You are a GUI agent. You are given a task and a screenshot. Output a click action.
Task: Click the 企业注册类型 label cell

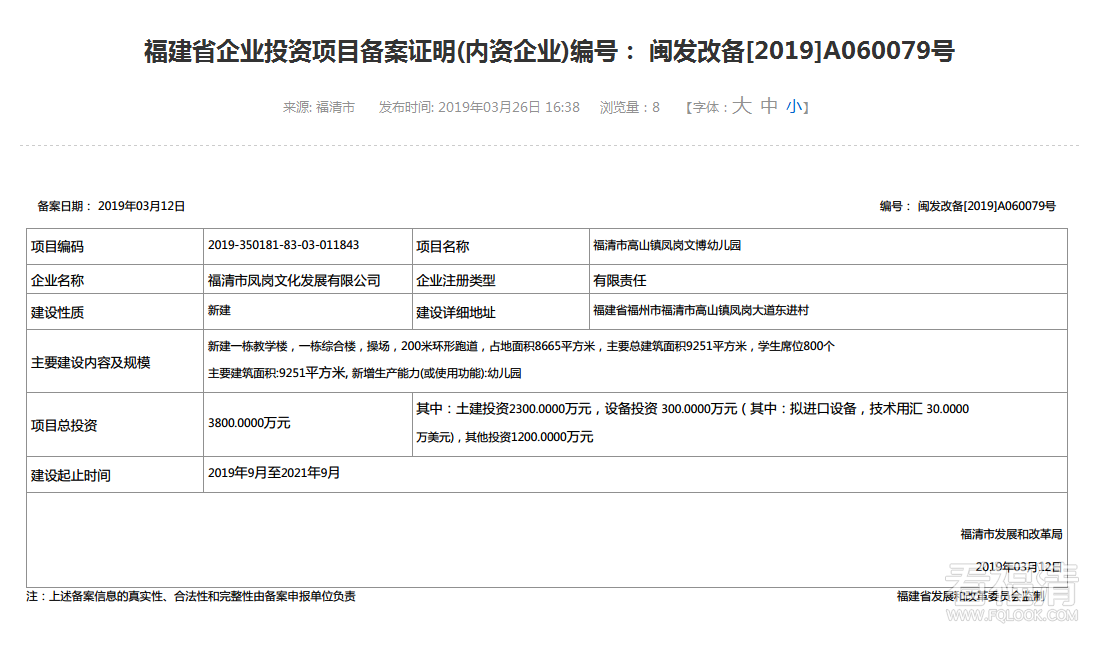pos(501,280)
